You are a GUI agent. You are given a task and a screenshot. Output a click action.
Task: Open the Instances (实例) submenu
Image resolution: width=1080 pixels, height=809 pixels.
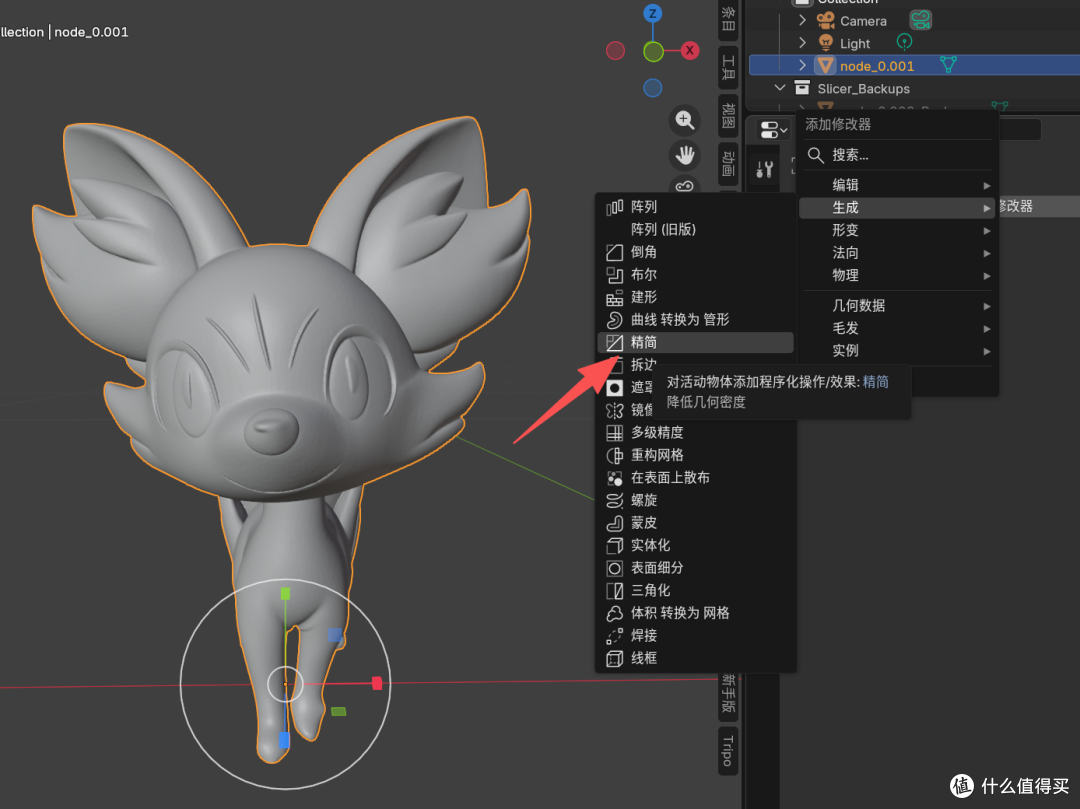point(897,350)
